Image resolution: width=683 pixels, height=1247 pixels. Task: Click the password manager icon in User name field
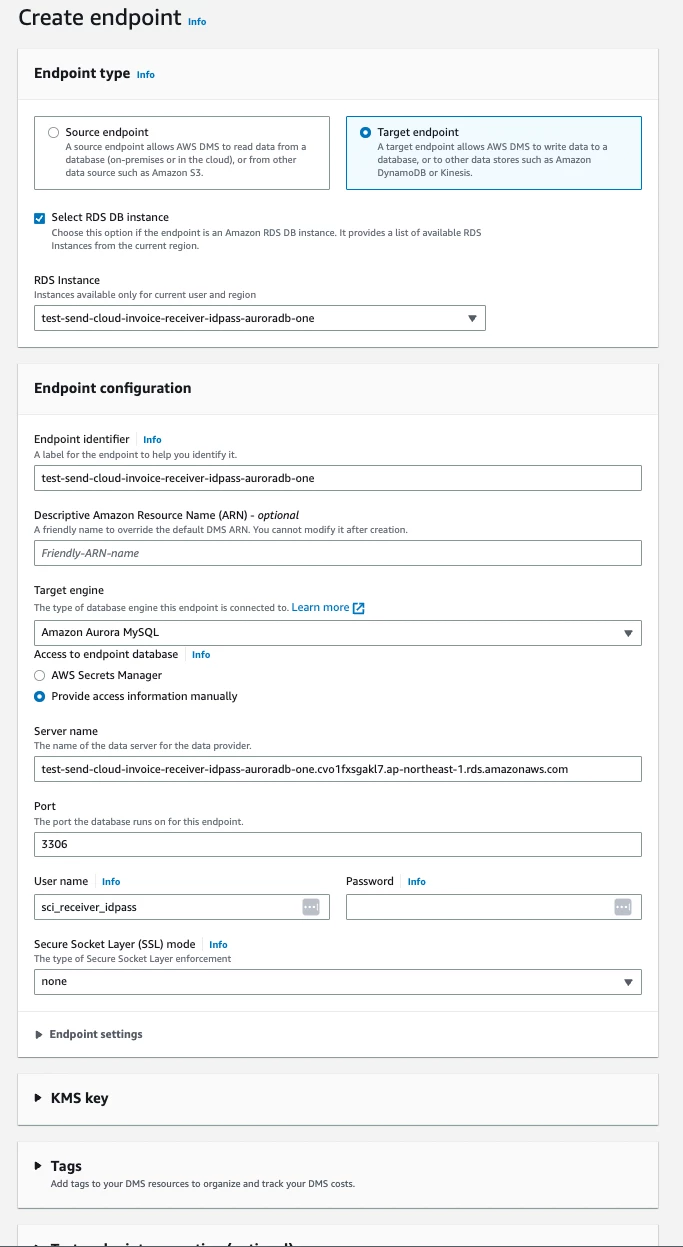(310, 907)
